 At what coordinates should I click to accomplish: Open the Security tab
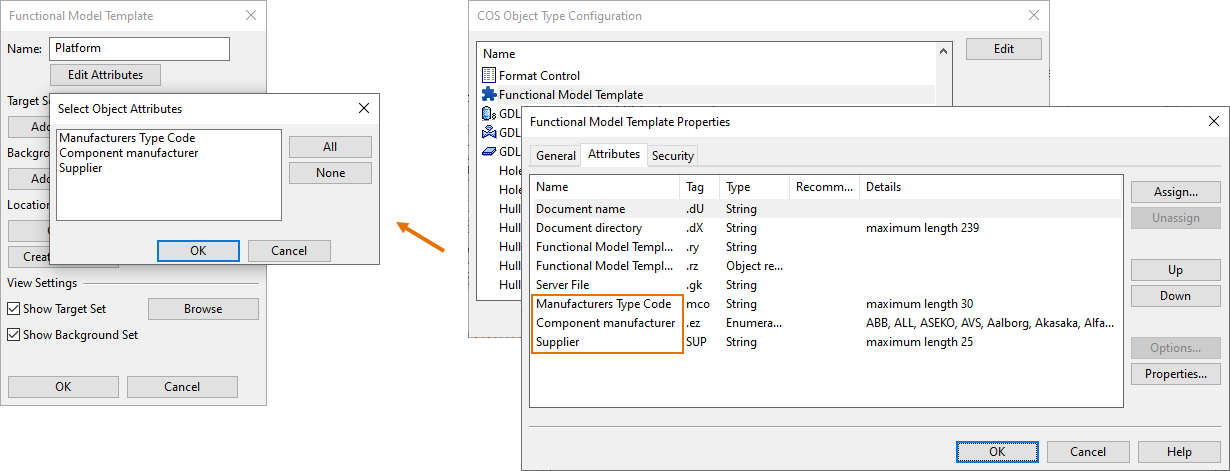(672, 156)
